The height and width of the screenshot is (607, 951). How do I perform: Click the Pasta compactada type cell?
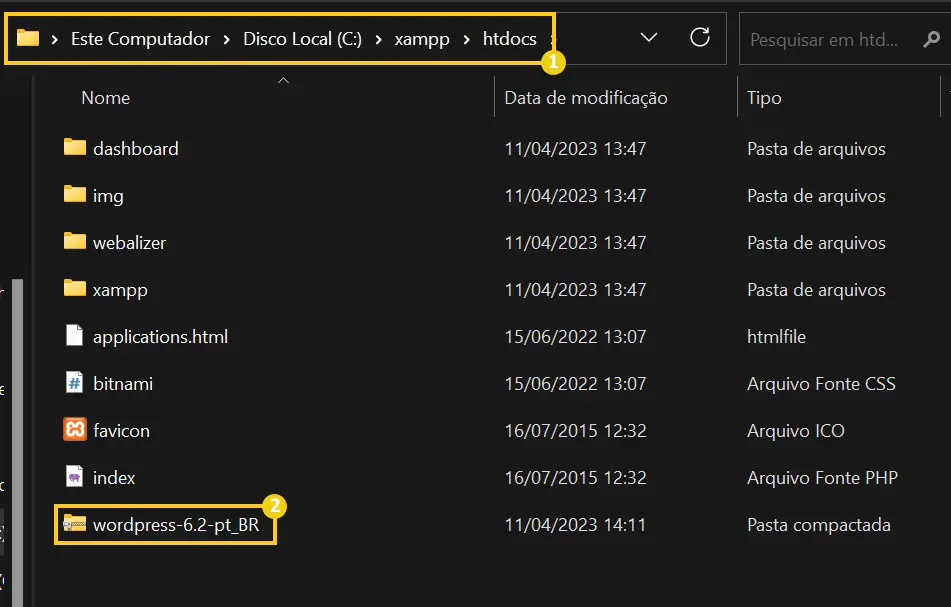[x=819, y=525]
